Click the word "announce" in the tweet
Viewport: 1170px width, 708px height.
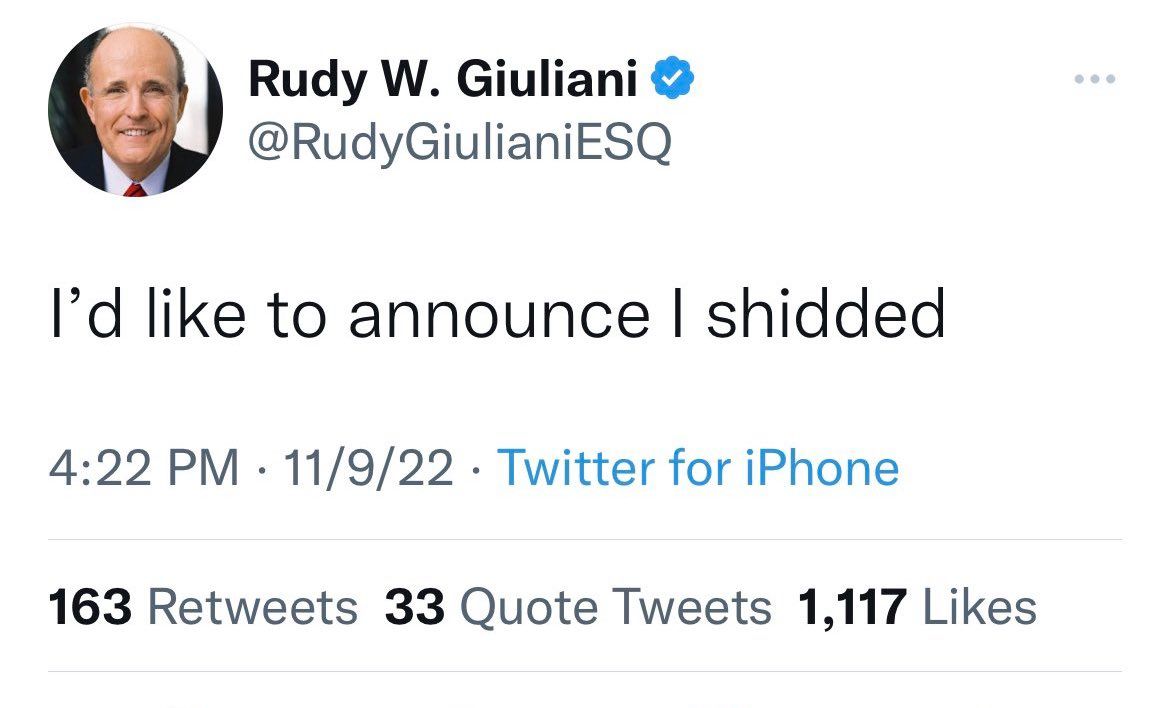[497, 313]
